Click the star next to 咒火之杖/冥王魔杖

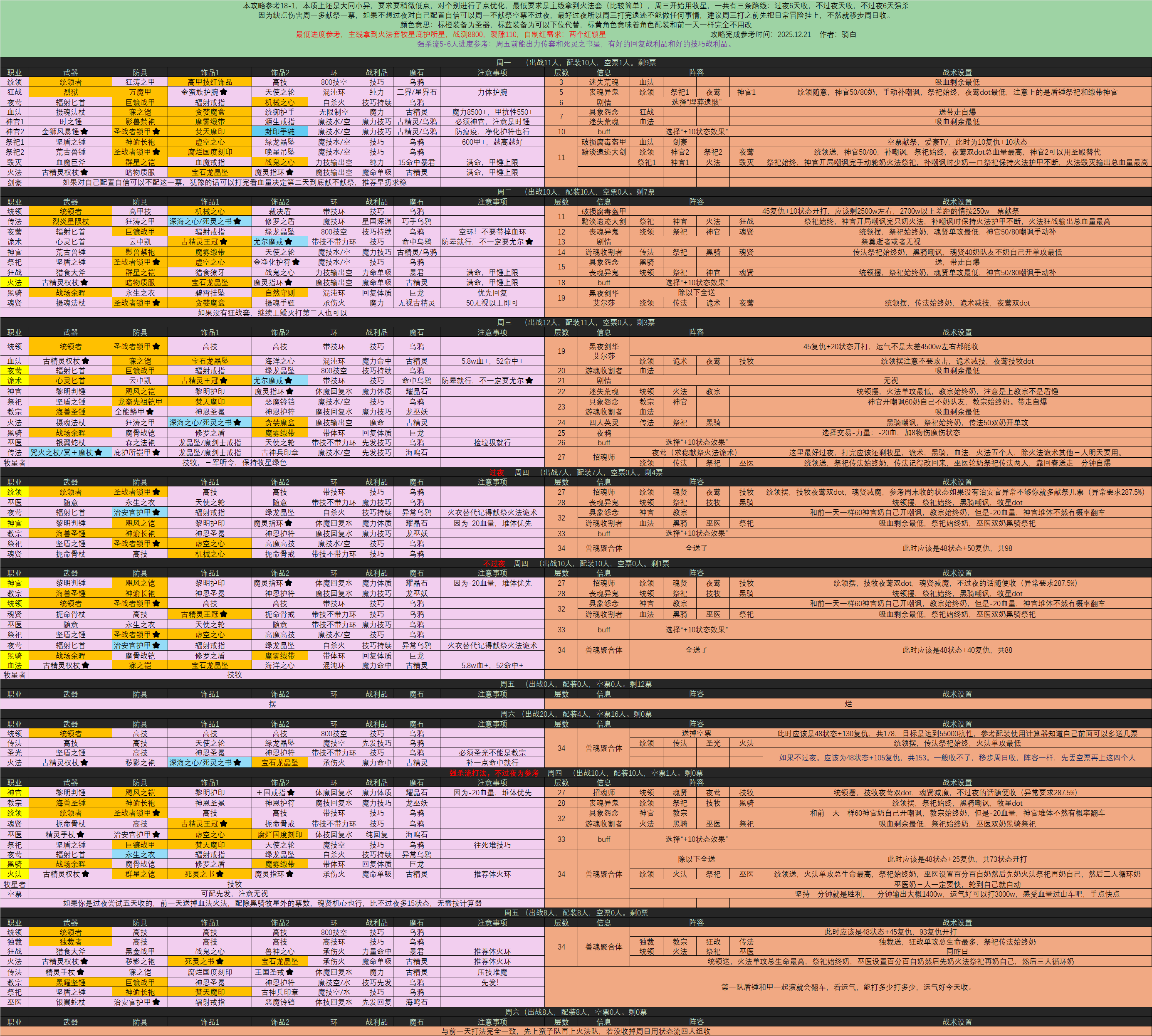pyautogui.click(x=99, y=453)
